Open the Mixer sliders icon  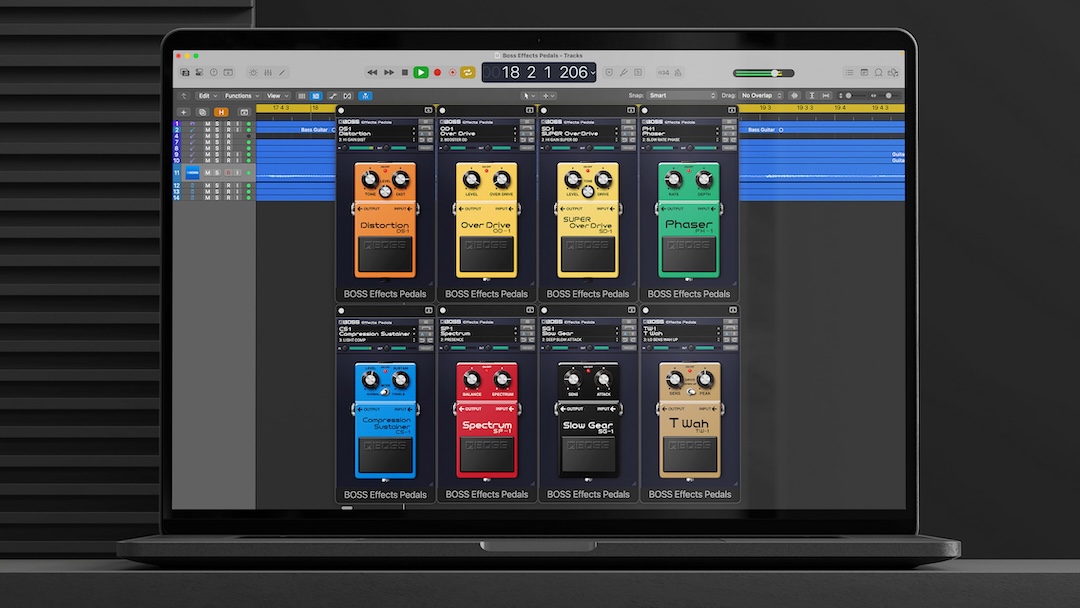click(268, 72)
